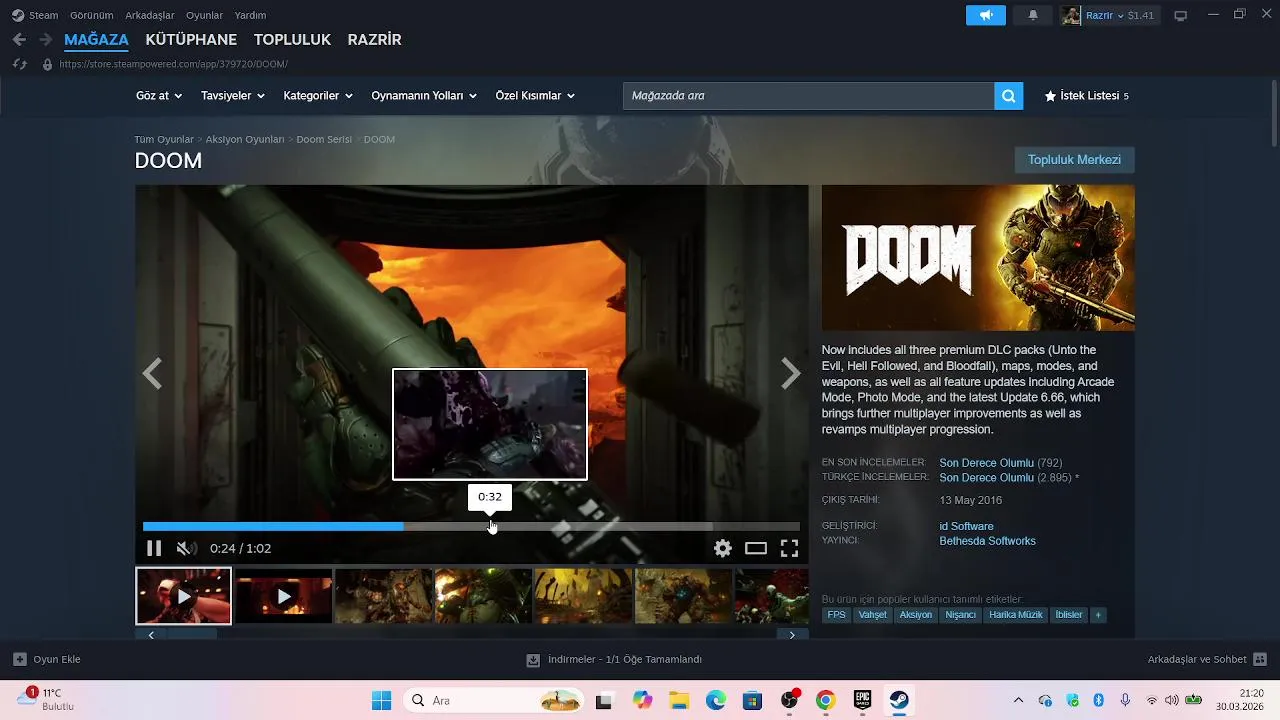Screen dimensions: 1280x720
Task: Open the Bethesda Softworks publisher link
Action: pyautogui.click(x=987, y=541)
